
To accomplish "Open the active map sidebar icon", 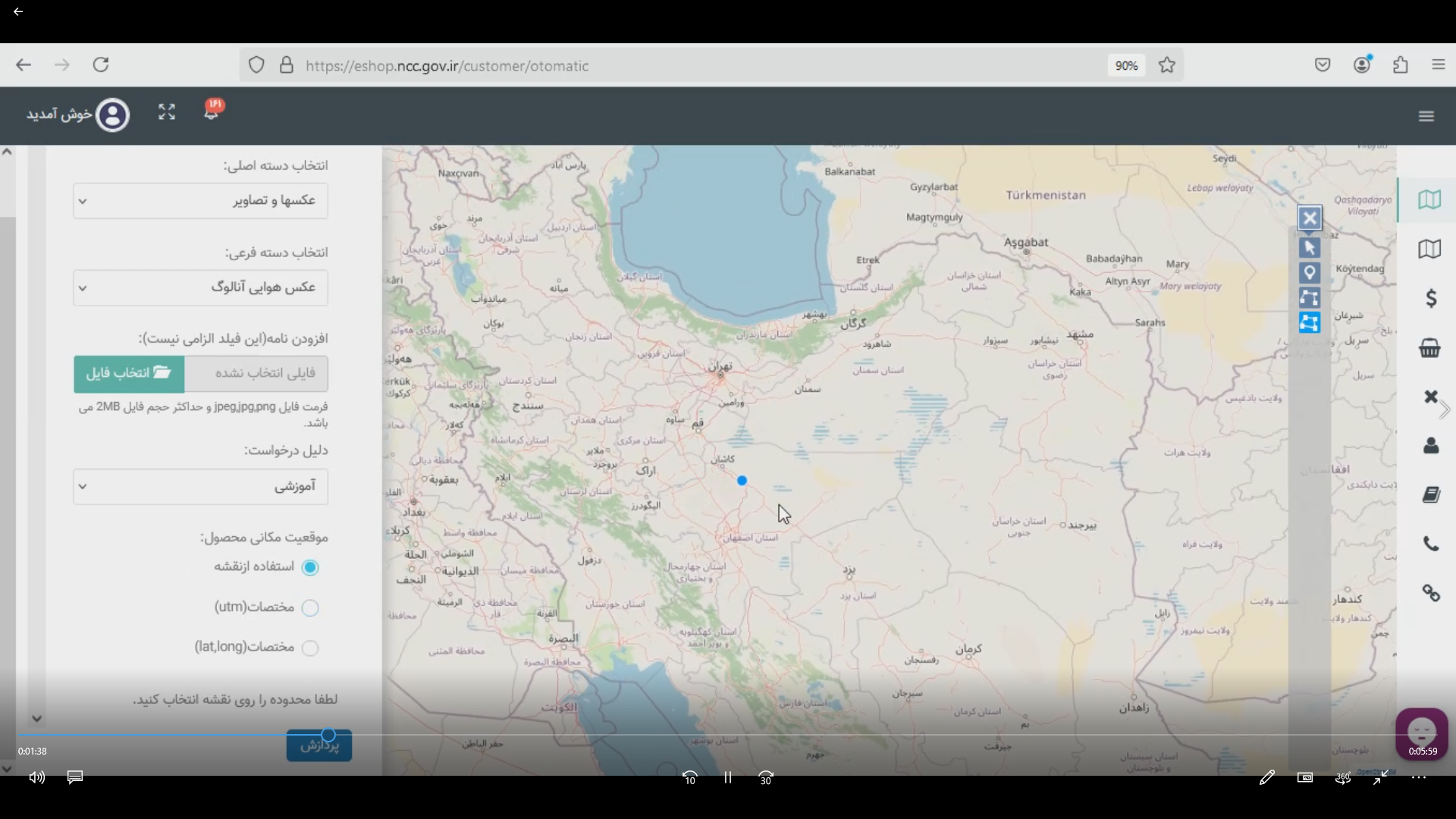I will pos(1429,200).
